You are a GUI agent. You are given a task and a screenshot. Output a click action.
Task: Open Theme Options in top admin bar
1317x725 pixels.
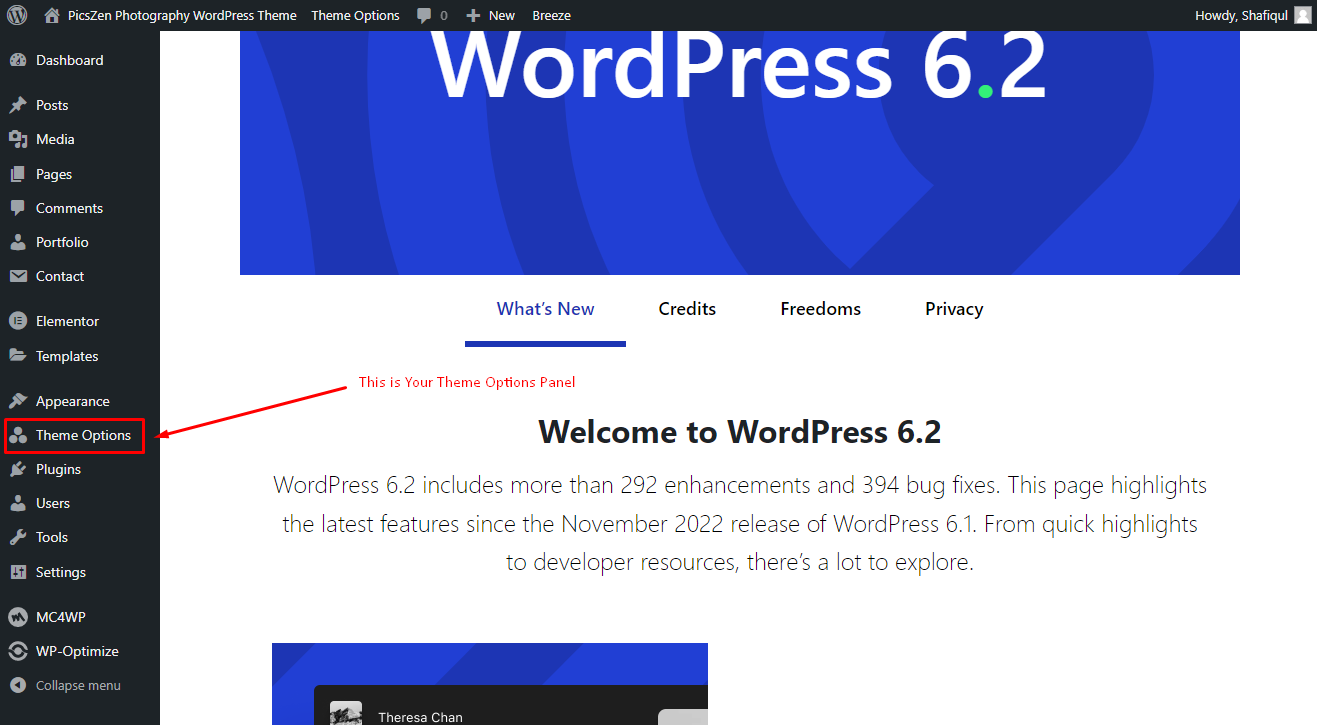(355, 15)
